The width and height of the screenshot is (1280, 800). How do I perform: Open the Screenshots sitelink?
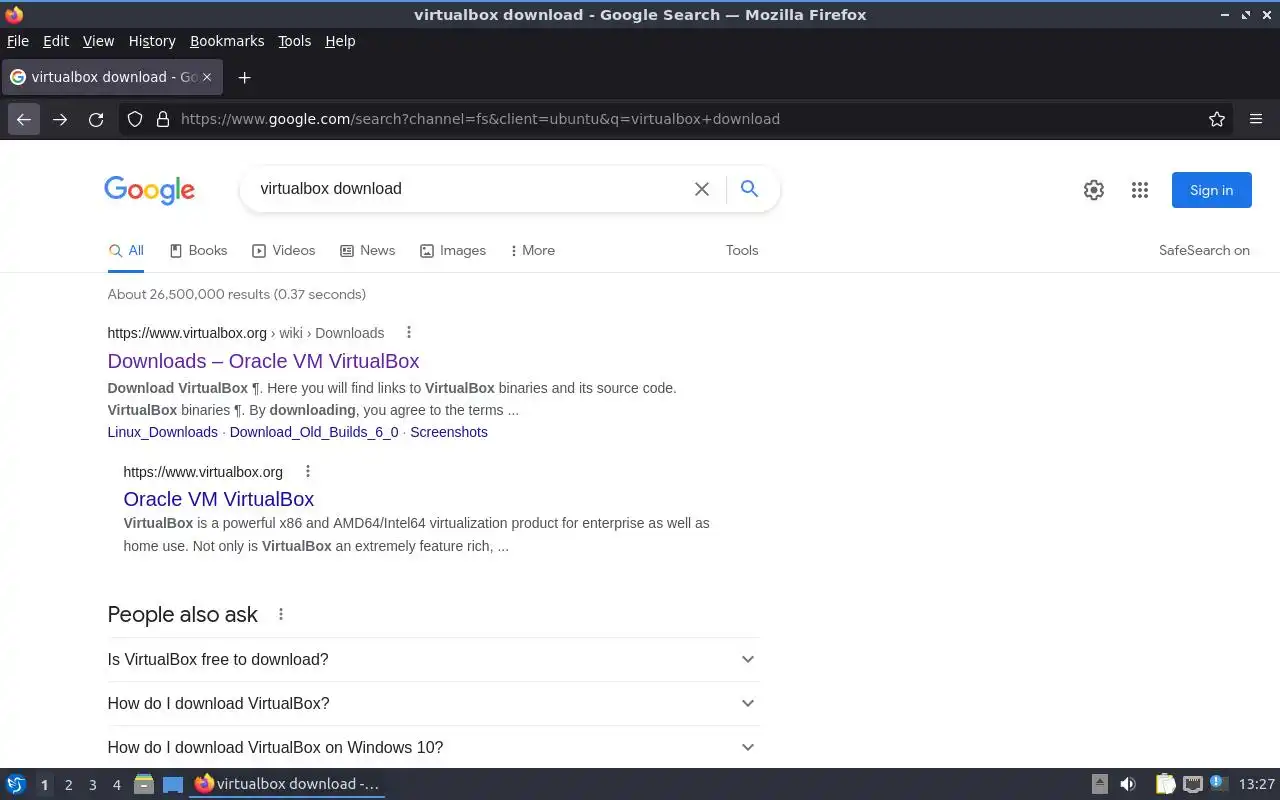(x=449, y=432)
